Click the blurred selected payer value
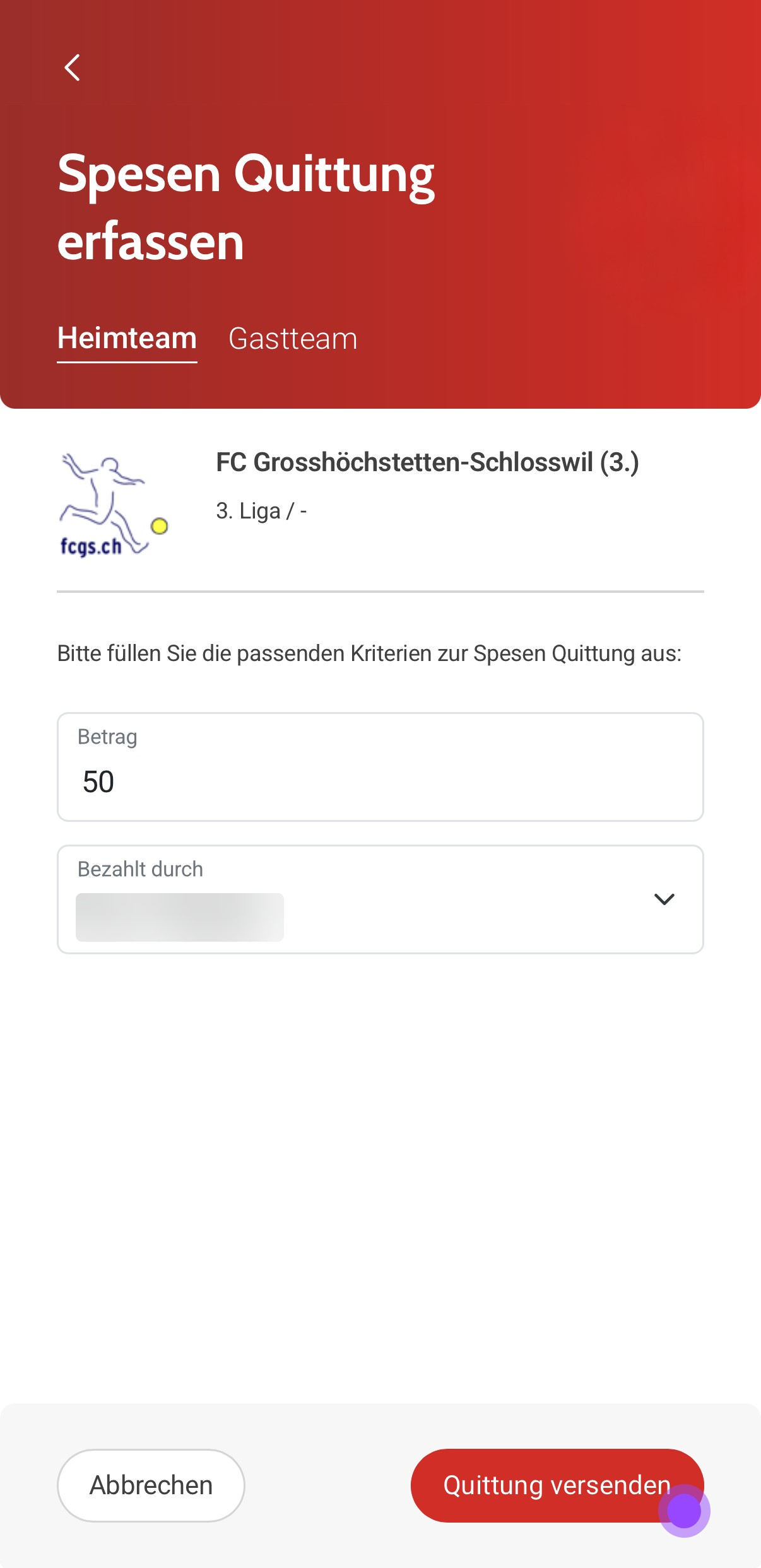 (179, 917)
